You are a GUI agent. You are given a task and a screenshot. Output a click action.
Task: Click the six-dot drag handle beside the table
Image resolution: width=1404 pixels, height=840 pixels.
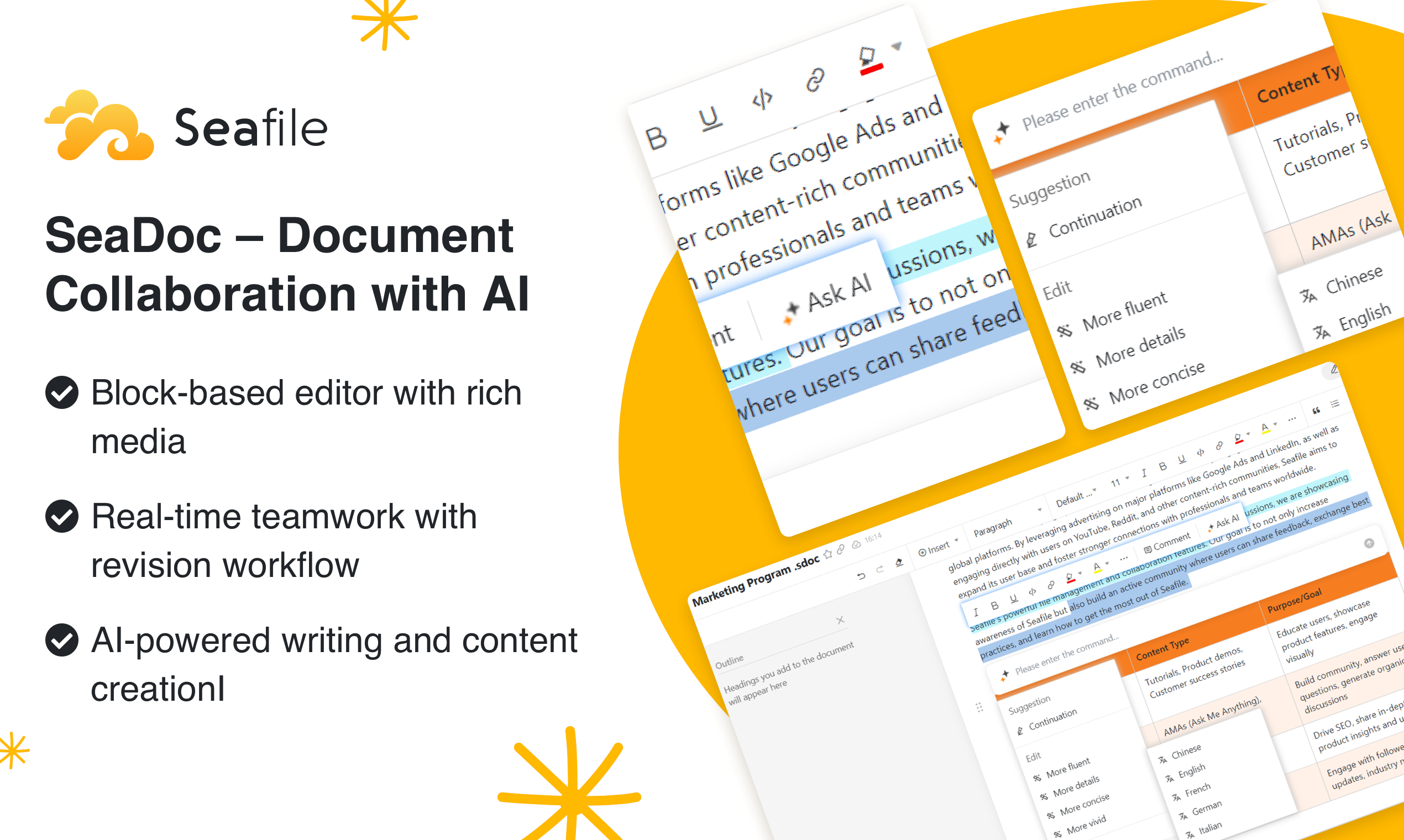[x=979, y=707]
